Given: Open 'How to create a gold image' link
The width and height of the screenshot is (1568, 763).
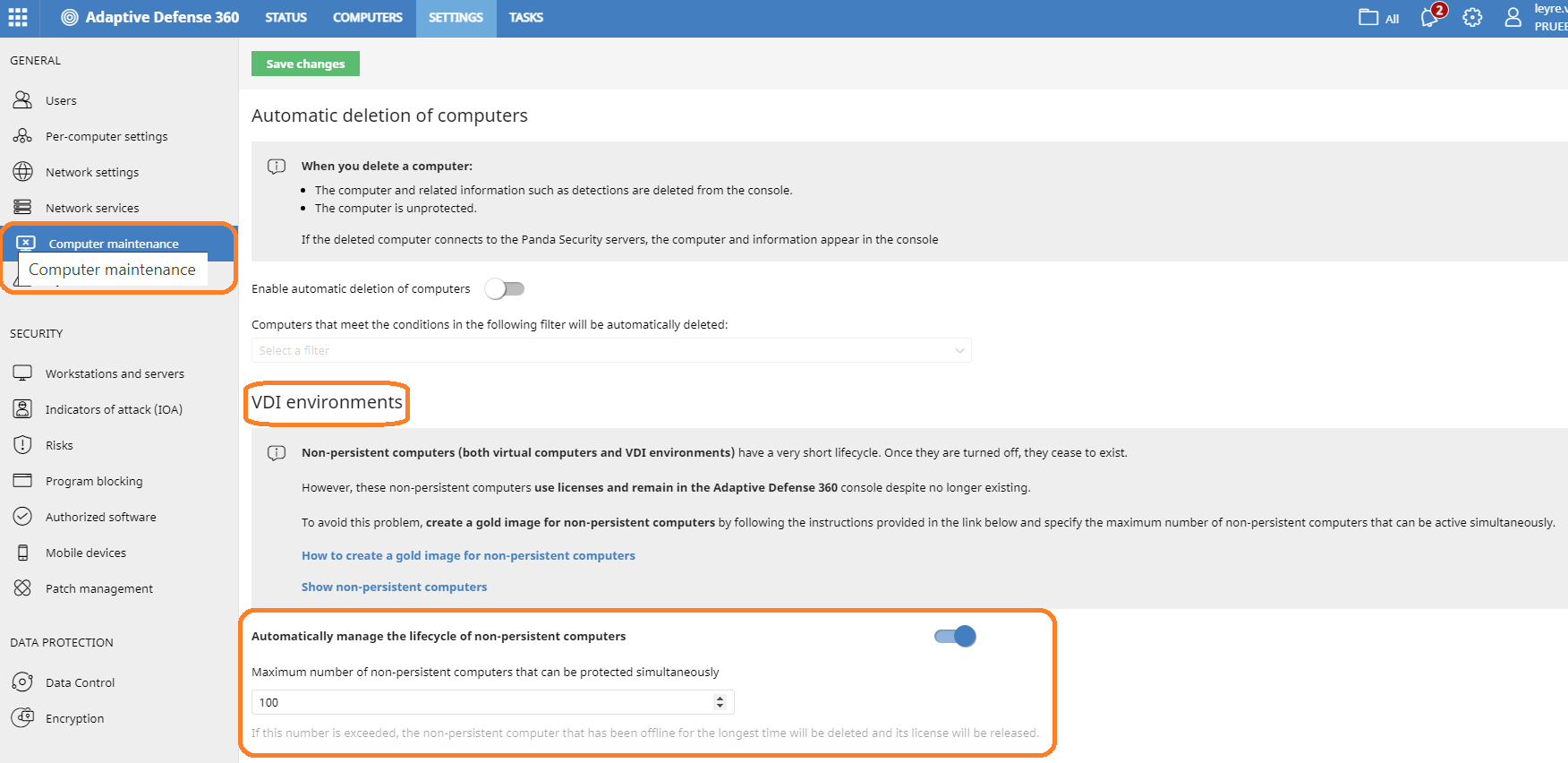Looking at the screenshot, I should pyautogui.click(x=468, y=555).
